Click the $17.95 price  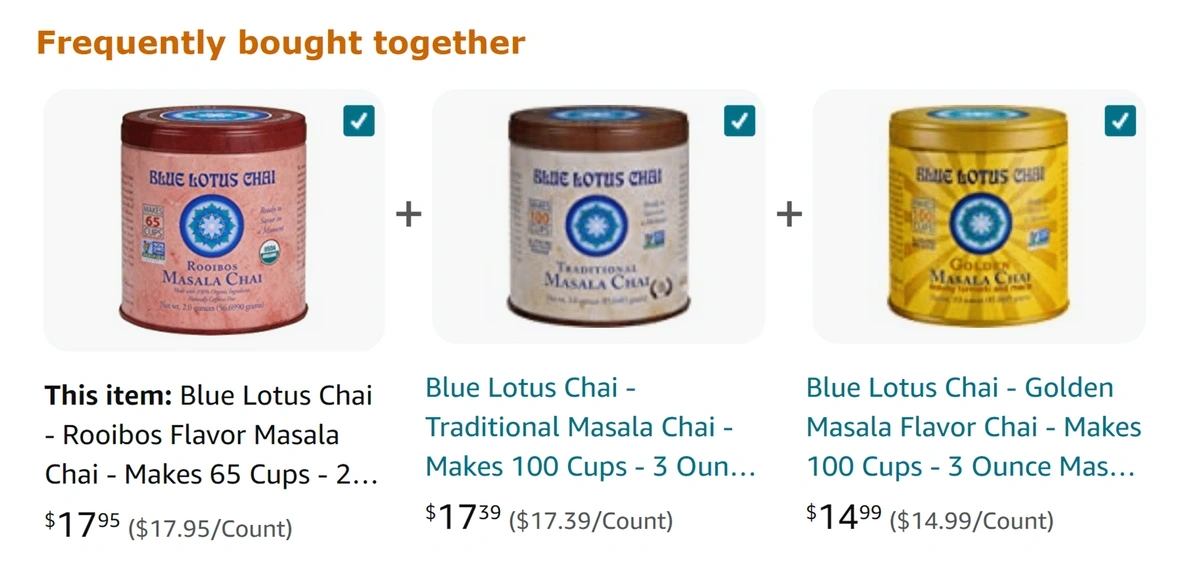click(x=84, y=524)
